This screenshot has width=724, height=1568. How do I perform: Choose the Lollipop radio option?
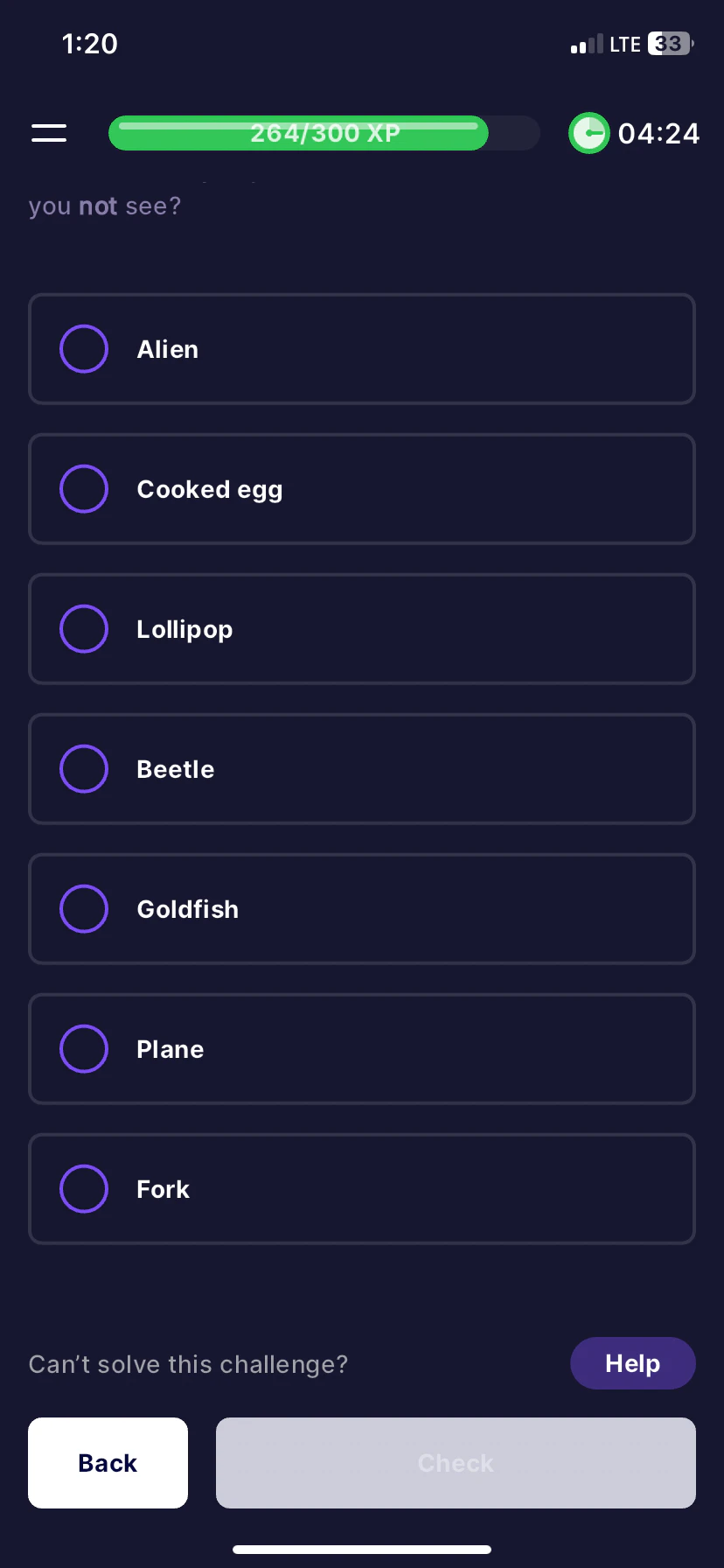(84, 629)
